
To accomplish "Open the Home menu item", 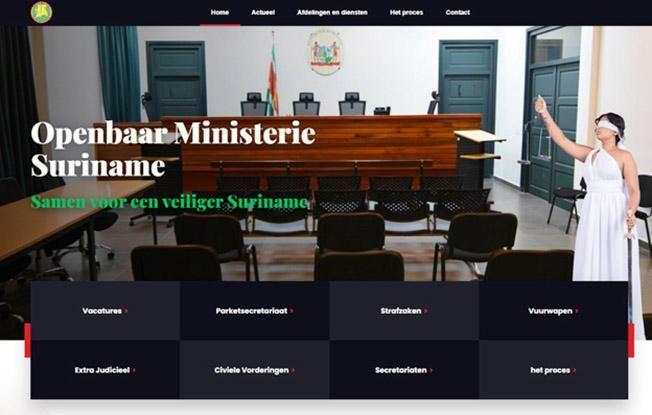I will pos(220,12).
